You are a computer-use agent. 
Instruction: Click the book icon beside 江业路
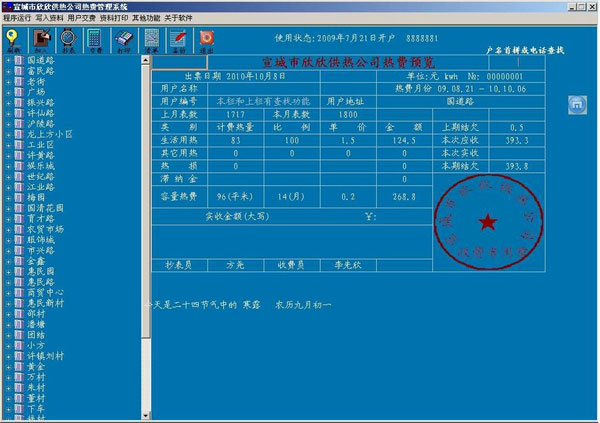coord(19,187)
